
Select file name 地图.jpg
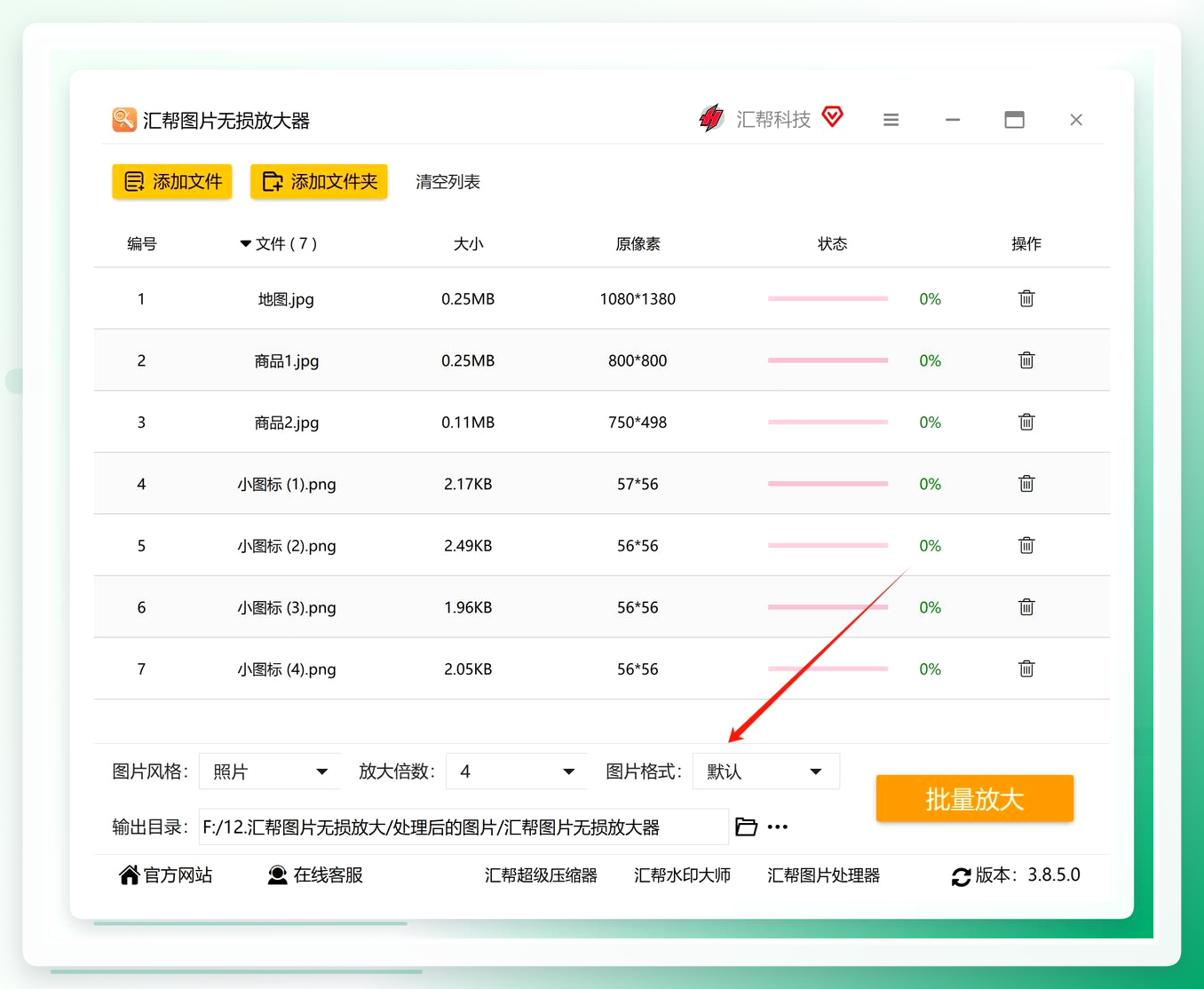(x=286, y=299)
